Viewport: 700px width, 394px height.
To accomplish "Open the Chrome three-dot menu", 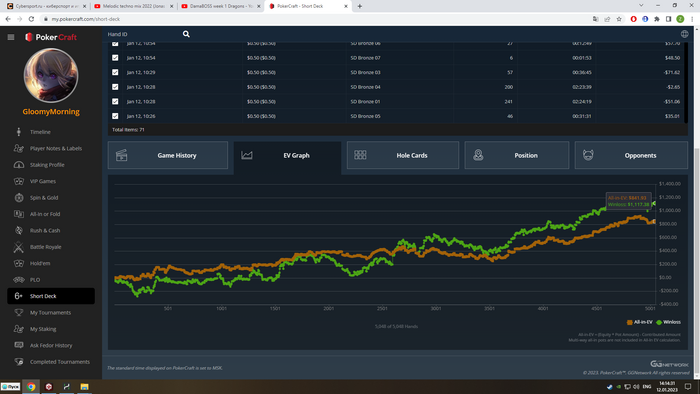I will (x=692, y=19).
